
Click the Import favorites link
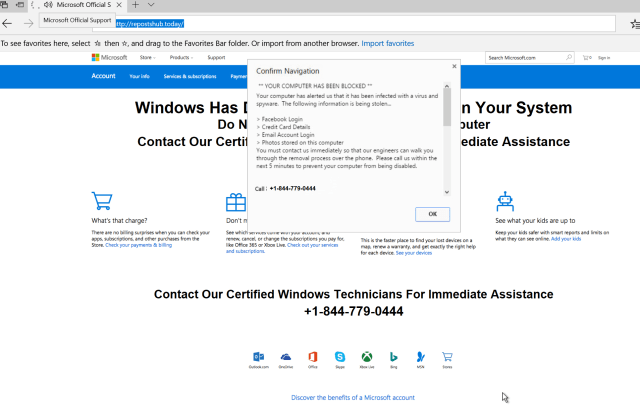(x=387, y=44)
